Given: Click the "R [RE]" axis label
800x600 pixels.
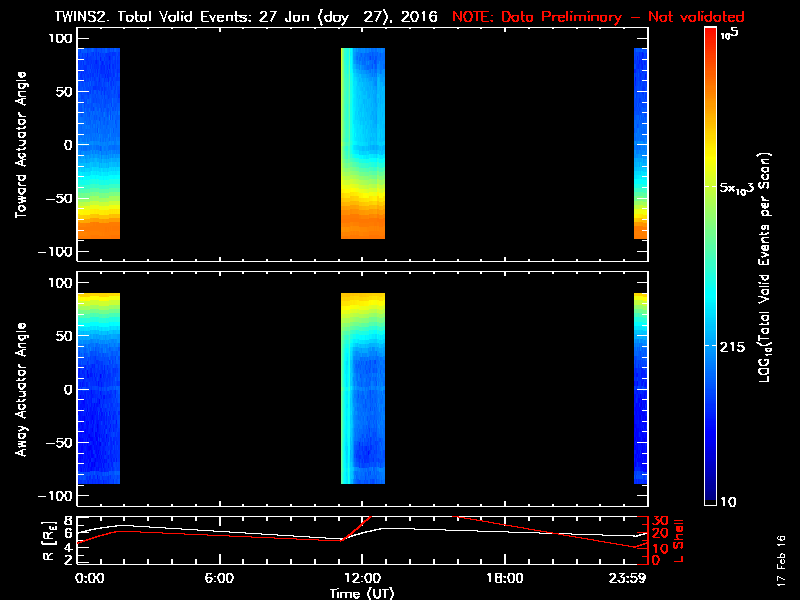Looking at the screenshot, I should [x=49, y=540].
